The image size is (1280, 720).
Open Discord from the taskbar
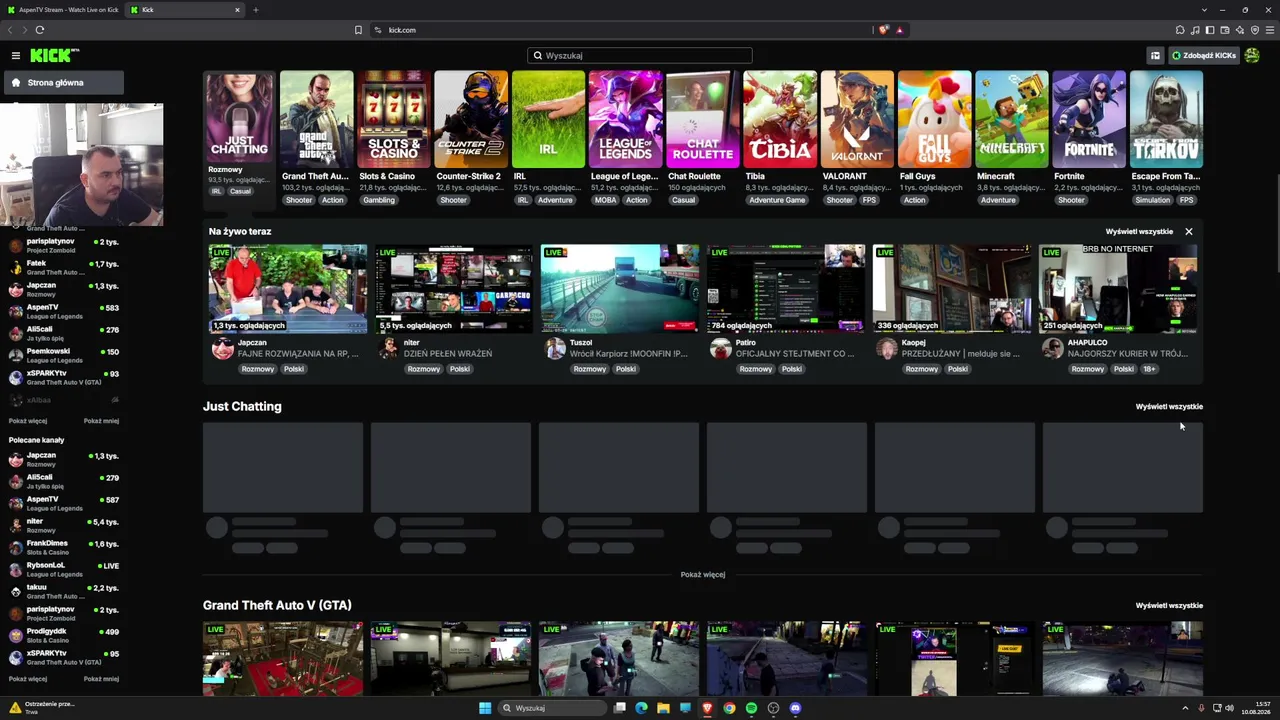(x=795, y=708)
